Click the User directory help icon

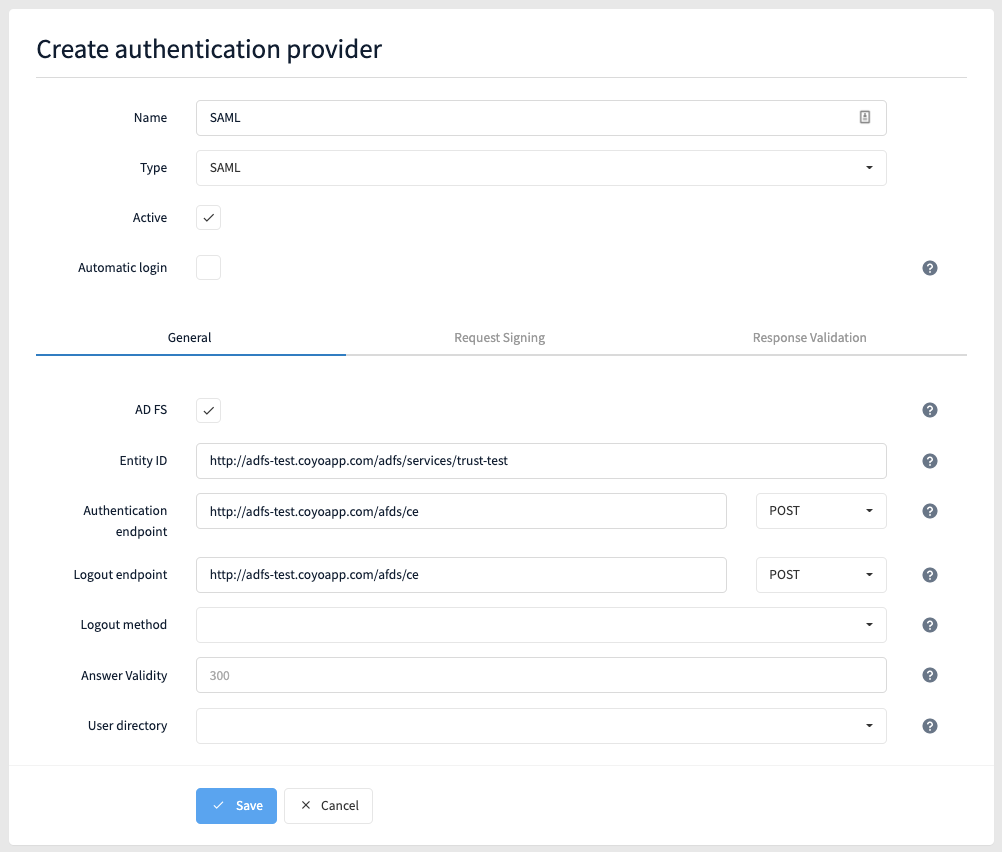pos(929,726)
